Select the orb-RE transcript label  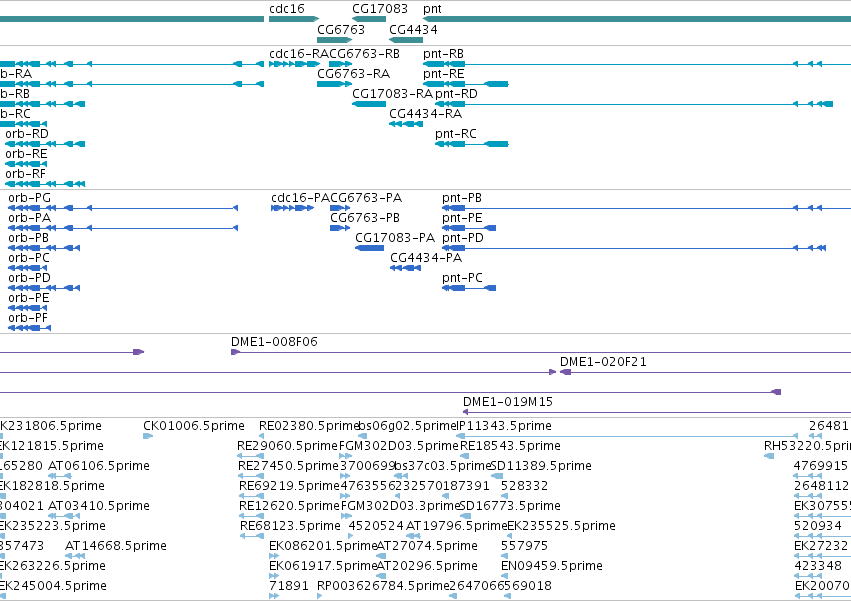click(26, 154)
